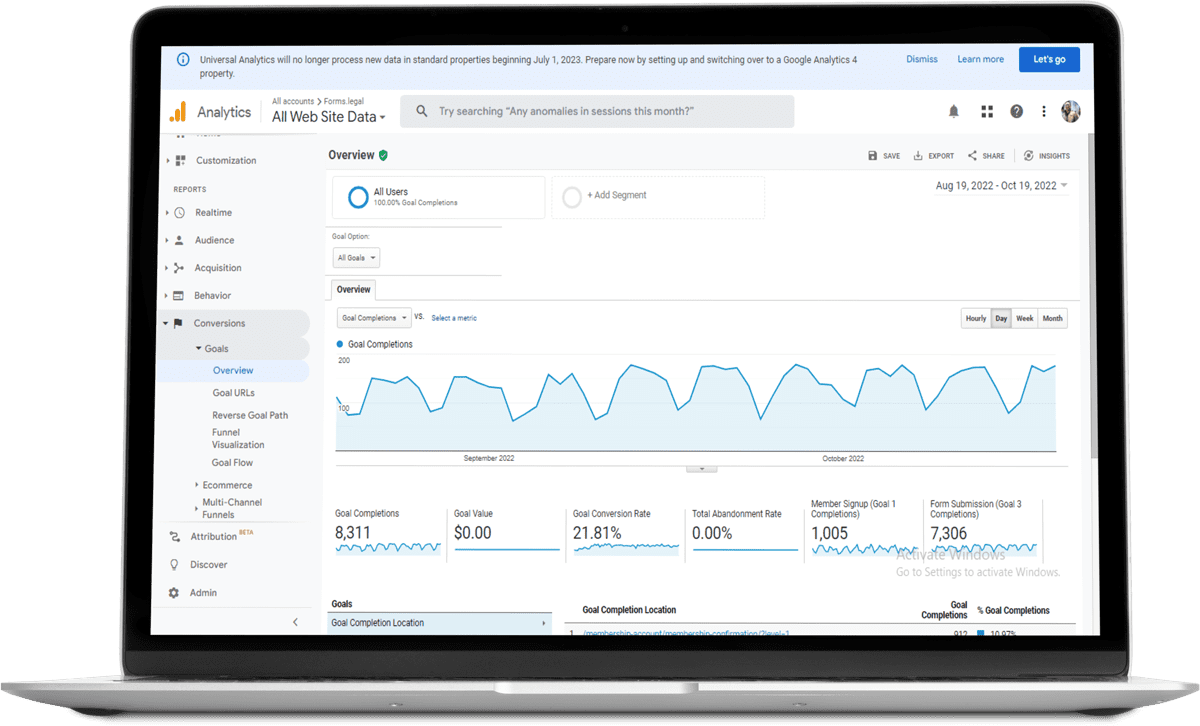Open the All Goals dropdown
This screenshot has width=1200, height=726.
[356, 258]
